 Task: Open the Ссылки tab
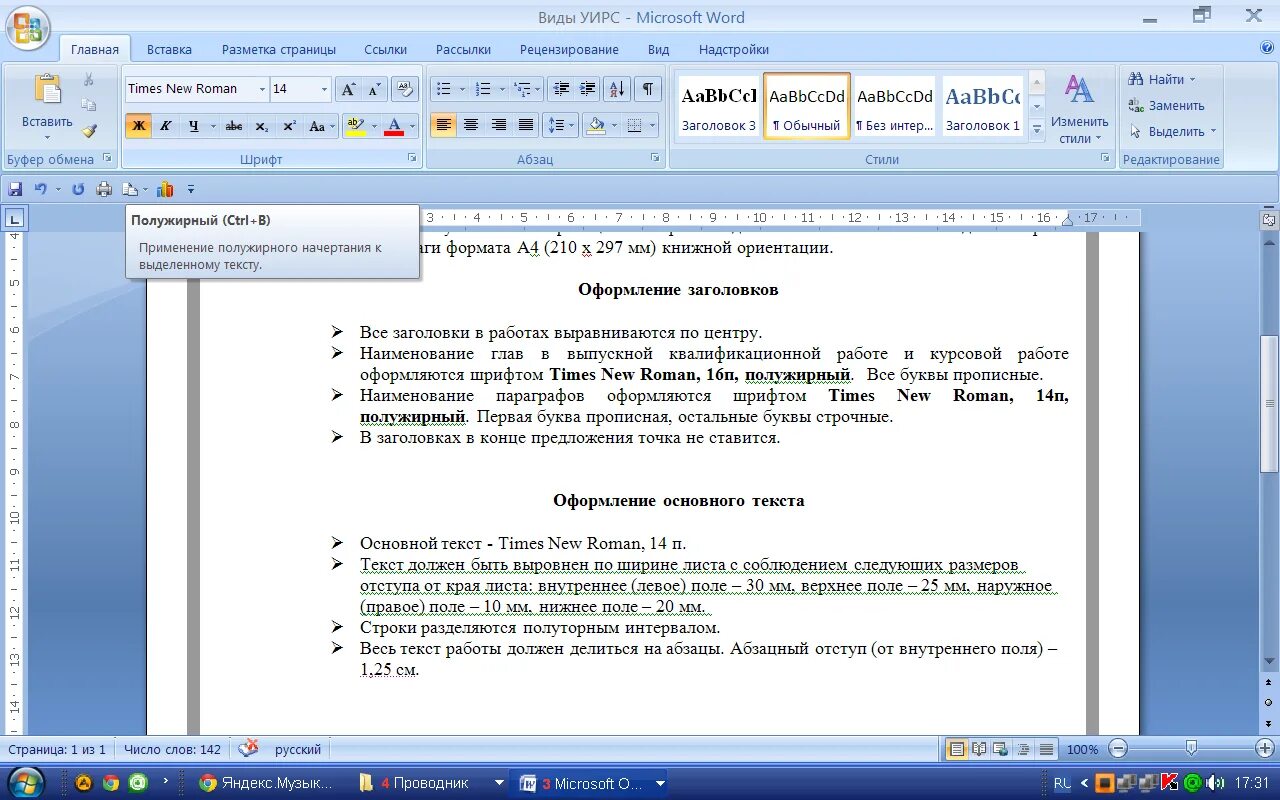(385, 49)
